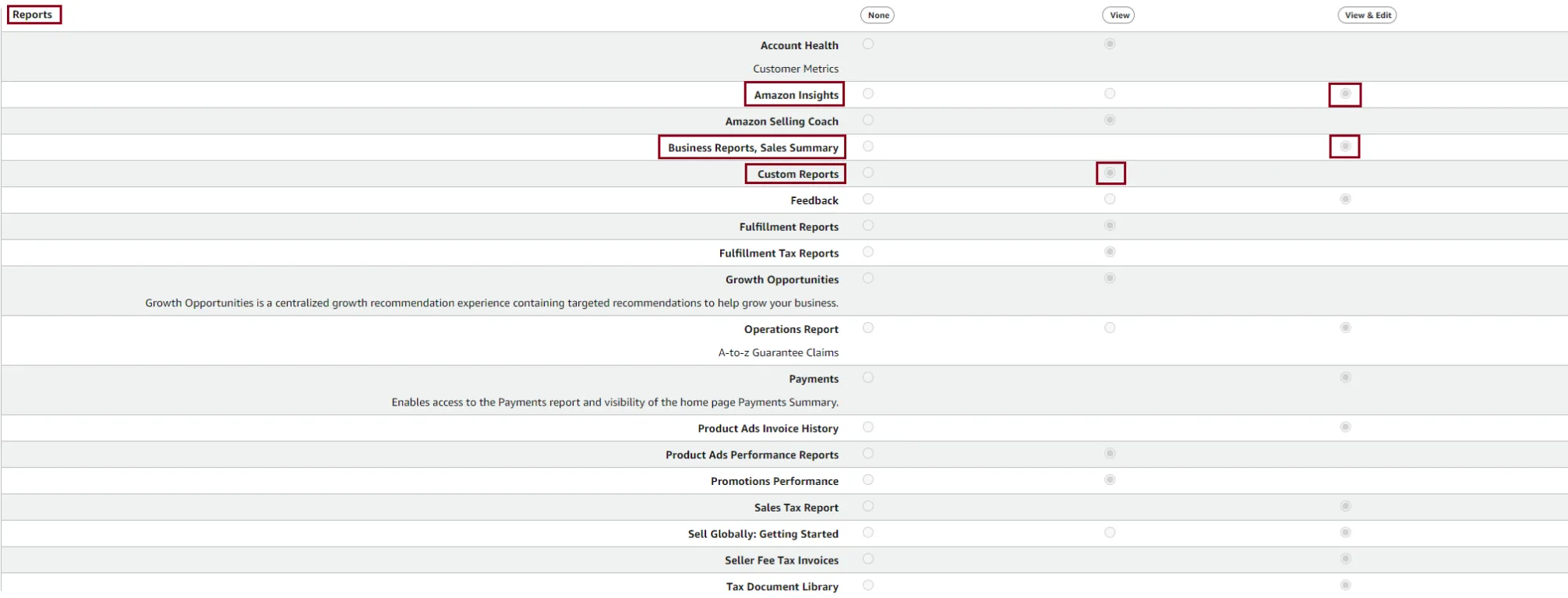1568x598 pixels.
Task: Click the View column header button
Action: pos(1118,15)
